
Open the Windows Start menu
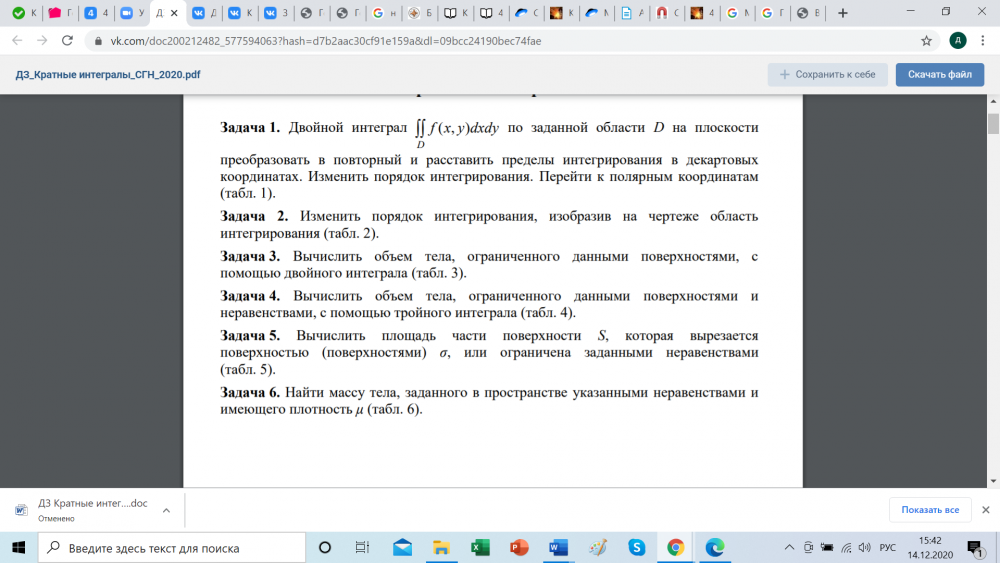coord(18,548)
